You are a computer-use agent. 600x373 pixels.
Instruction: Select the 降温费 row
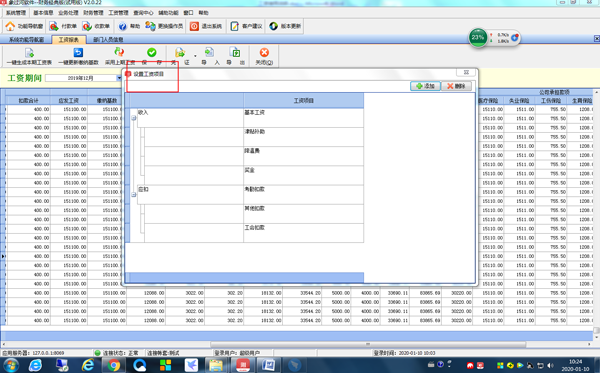click(x=303, y=156)
